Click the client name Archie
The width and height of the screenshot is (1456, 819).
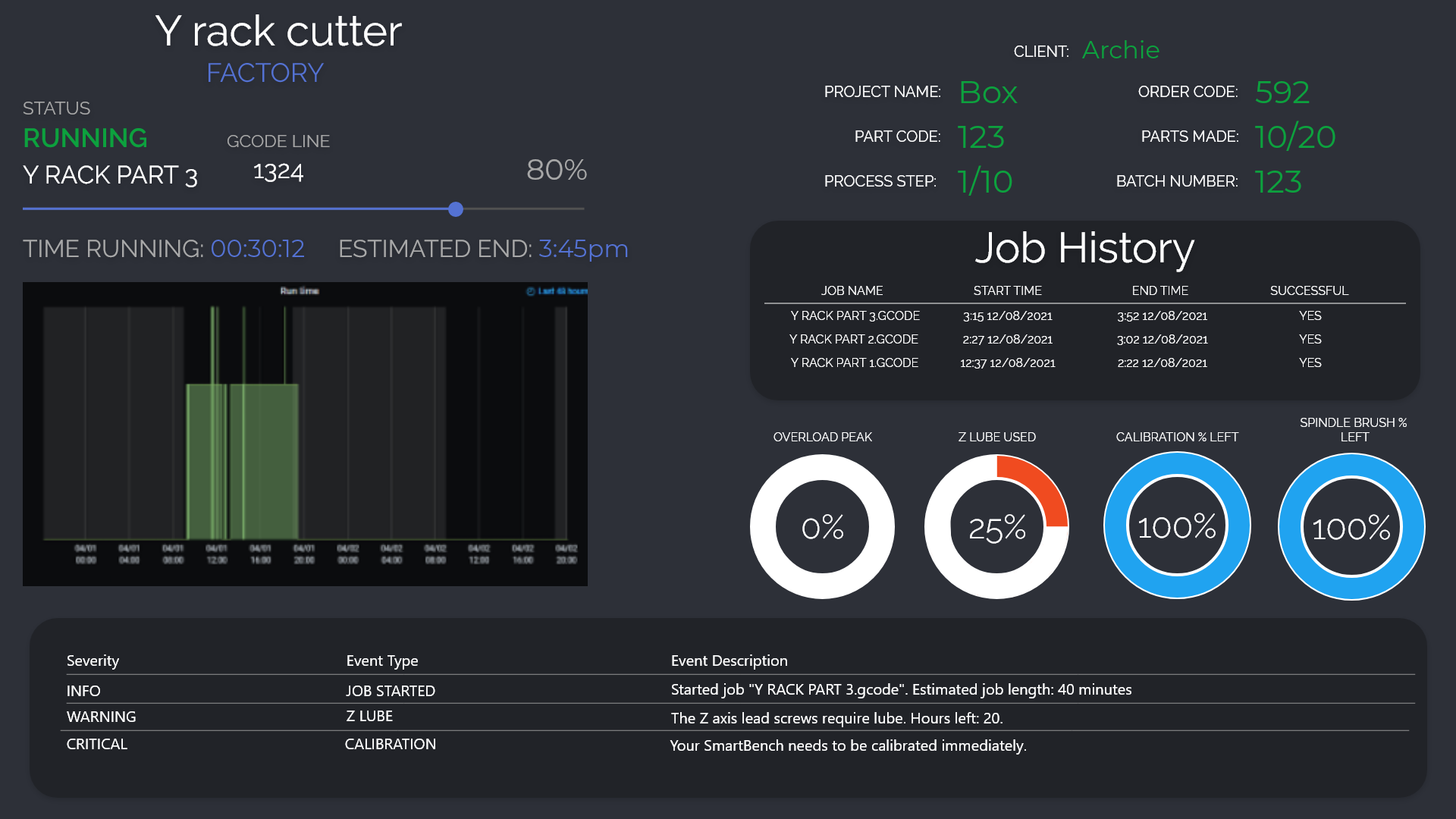(x=1121, y=51)
